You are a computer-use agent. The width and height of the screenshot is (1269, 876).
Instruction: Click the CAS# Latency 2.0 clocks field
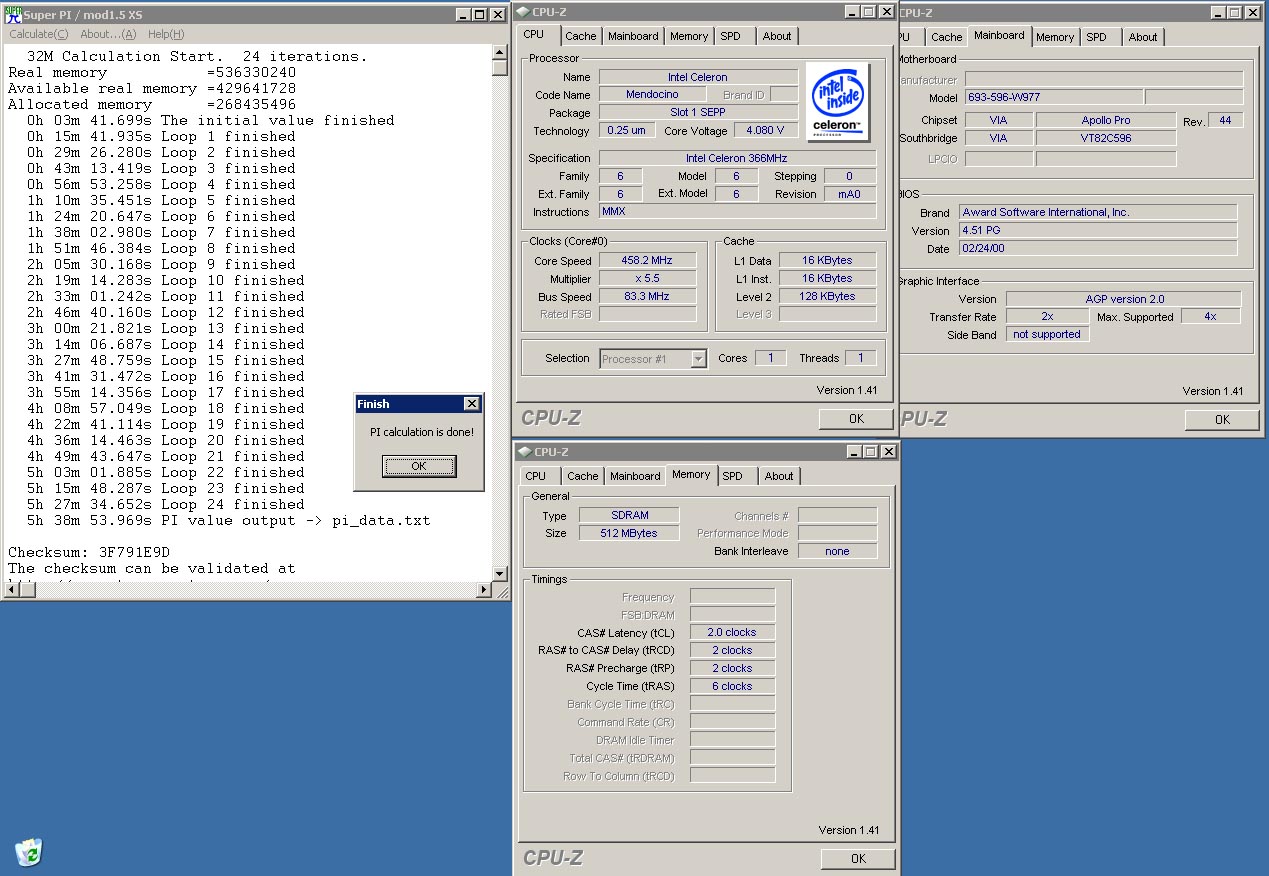(732, 633)
